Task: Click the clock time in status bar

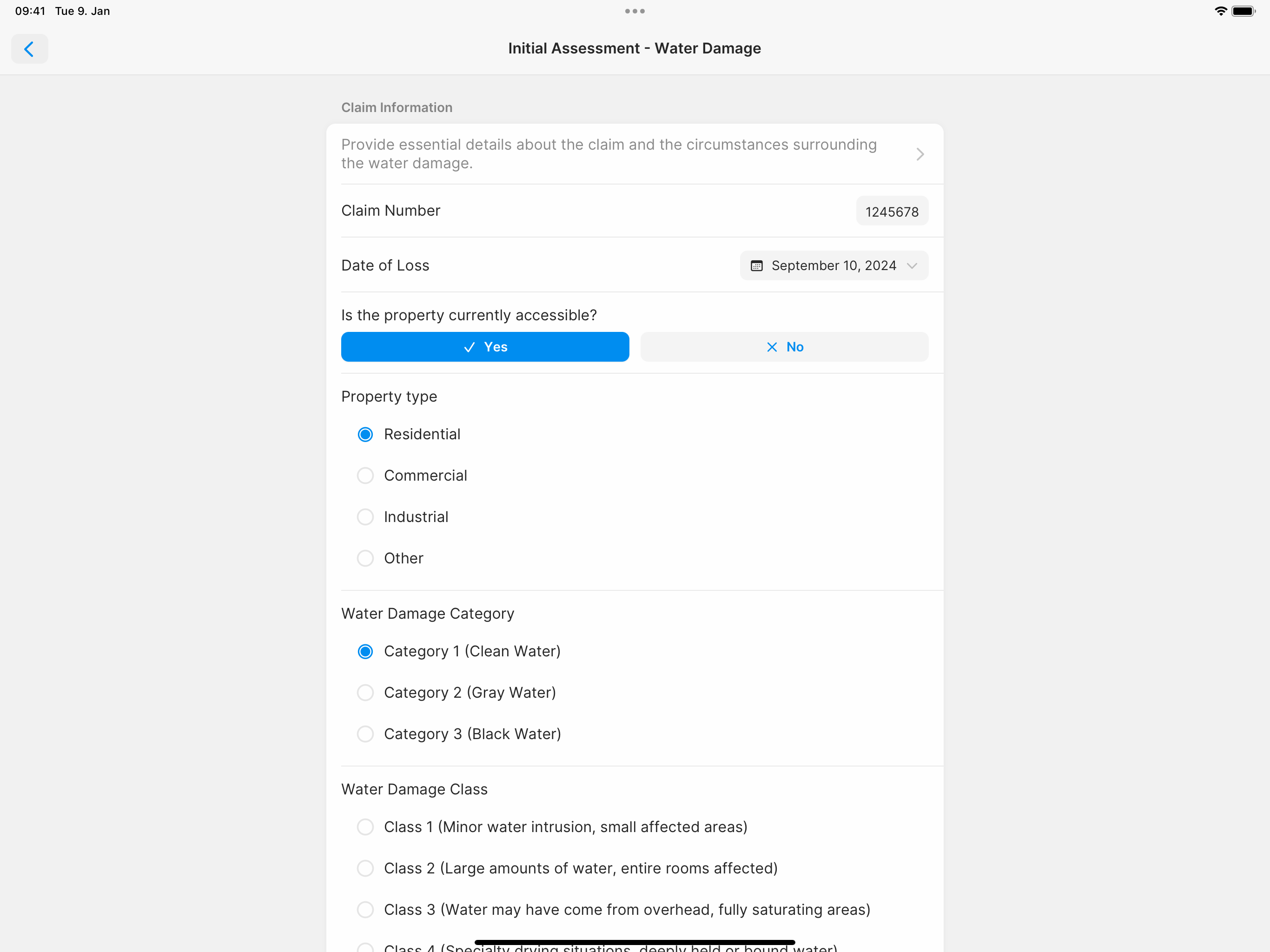Action: (30, 10)
